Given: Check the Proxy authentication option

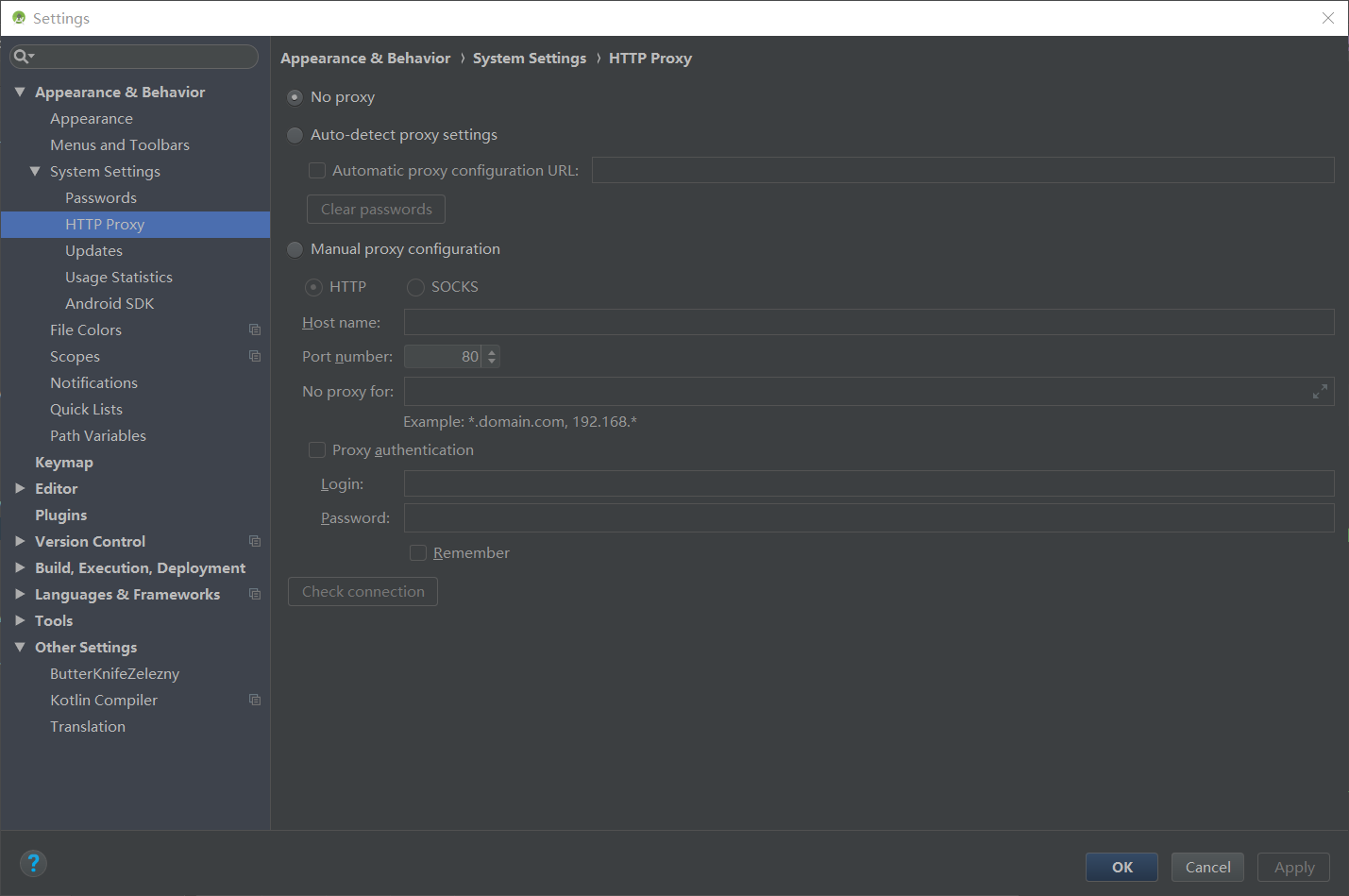Looking at the screenshot, I should (316, 449).
